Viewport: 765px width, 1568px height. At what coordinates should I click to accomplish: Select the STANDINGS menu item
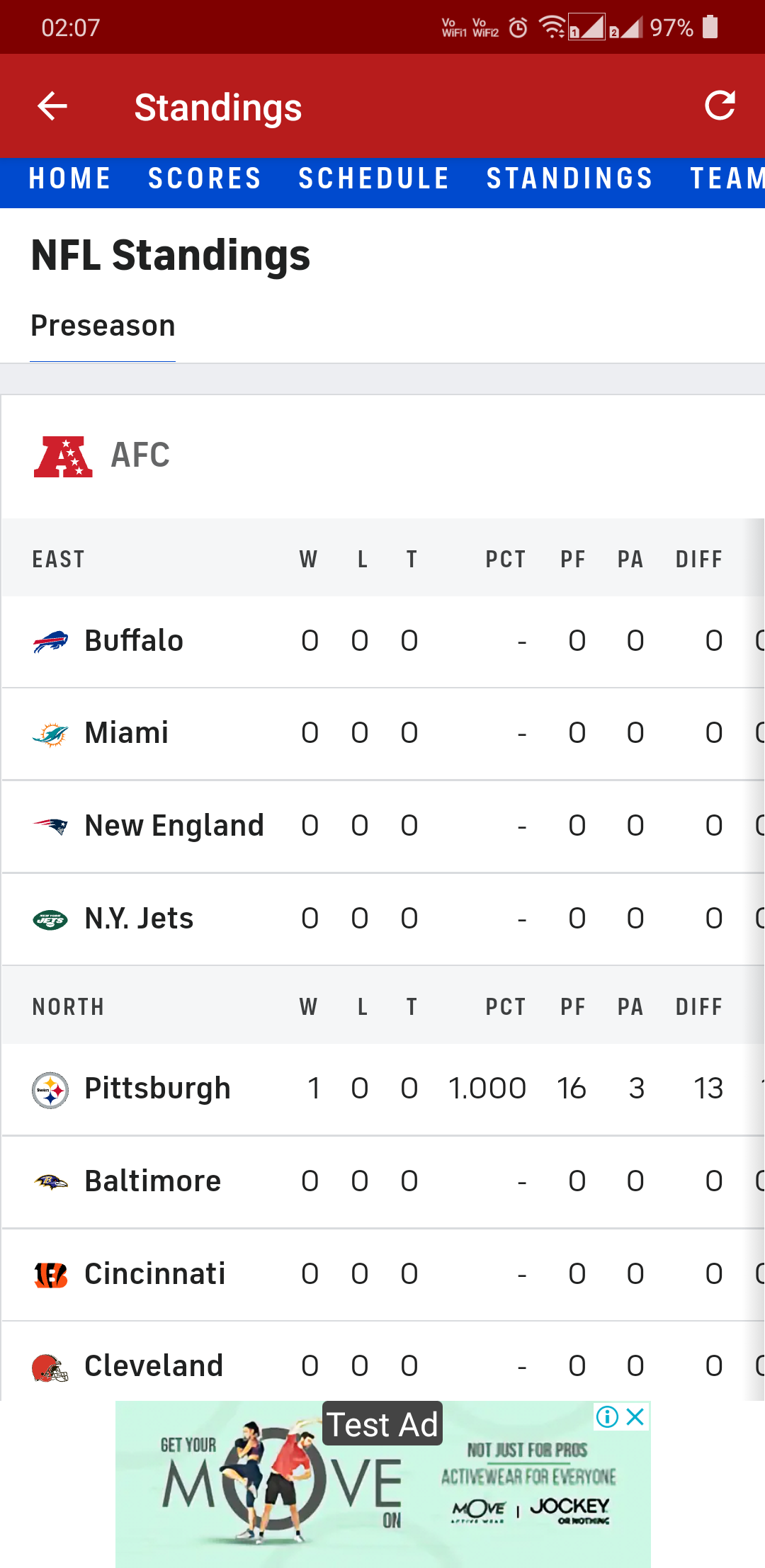click(x=569, y=178)
